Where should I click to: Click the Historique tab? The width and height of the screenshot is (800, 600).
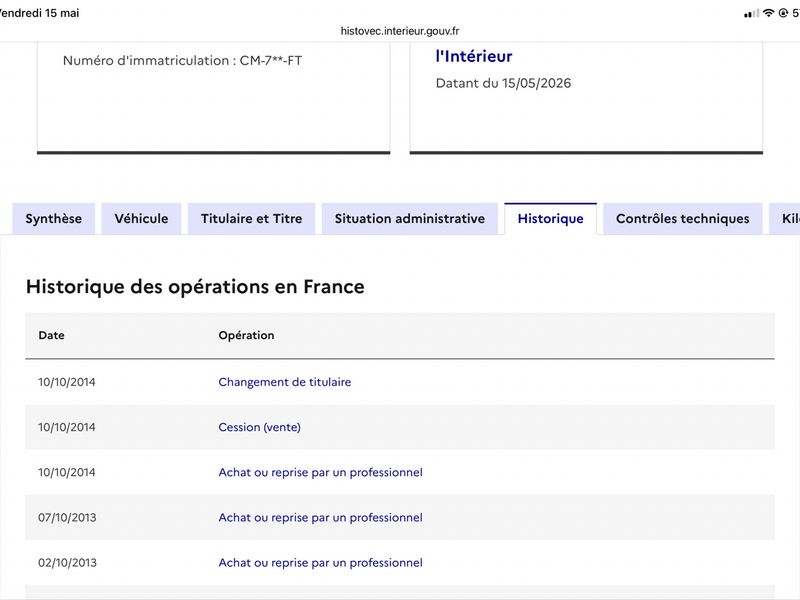pyautogui.click(x=551, y=218)
